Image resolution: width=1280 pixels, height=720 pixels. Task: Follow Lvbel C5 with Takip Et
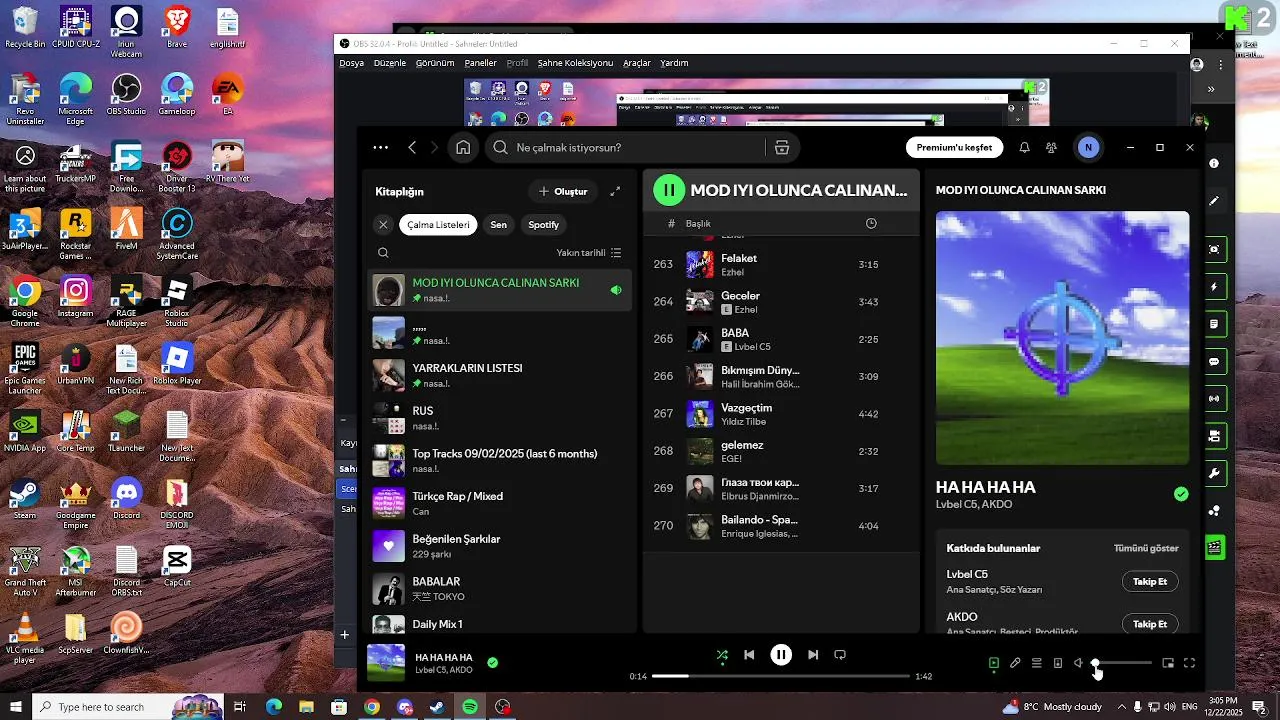pos(1150,582)
